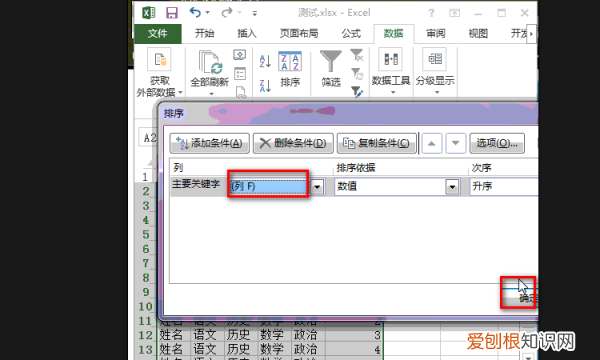
Task: Open 选项(O)... sort options
Action: (497, 143)
